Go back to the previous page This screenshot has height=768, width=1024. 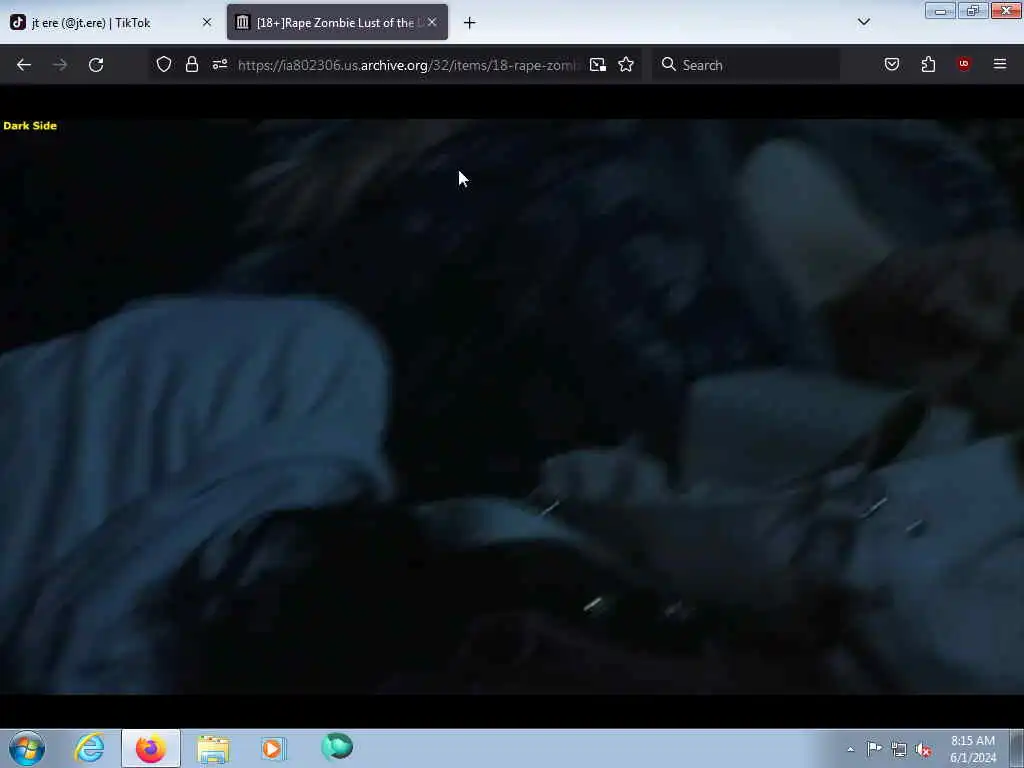24,65
